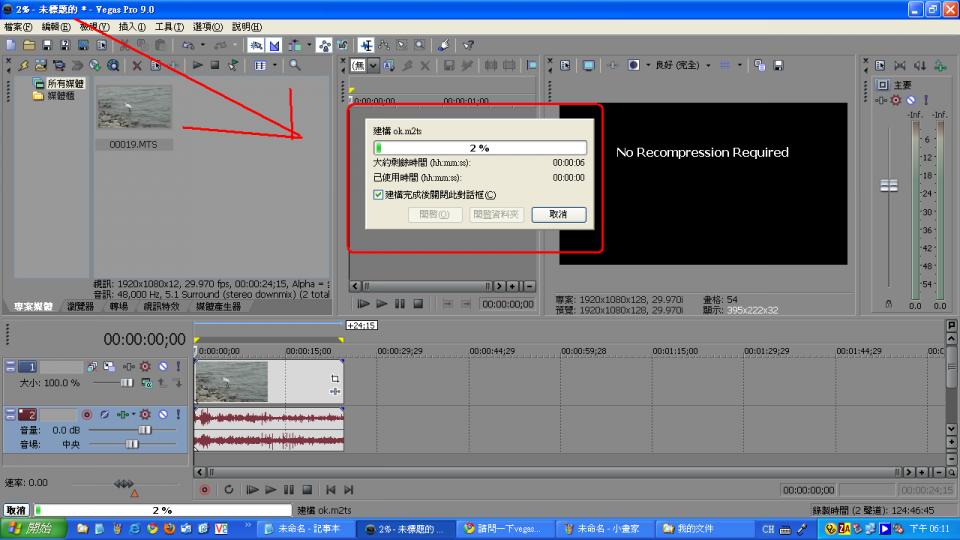This screenshot has width=960, height=540.
Task: Expand the trimmer history (無) dropdown
Action: pos(373,65)
